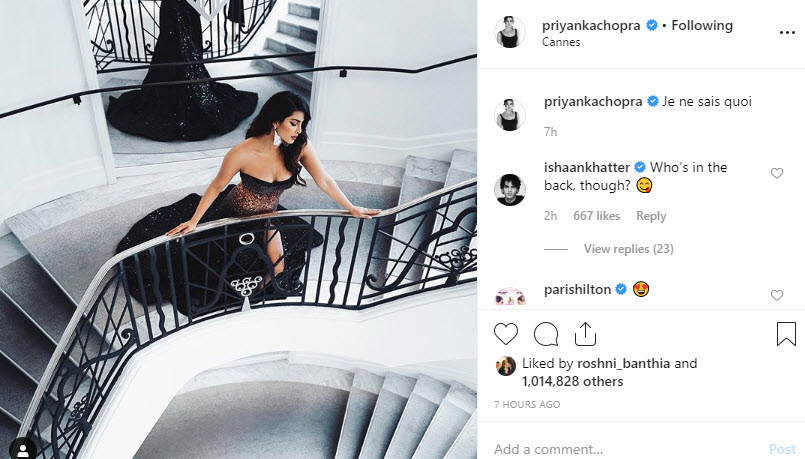Image resolution: width=805 pixels, height=459 pixels.
Task: Like the post with the heart icon
Action: (x=506, y=334)
